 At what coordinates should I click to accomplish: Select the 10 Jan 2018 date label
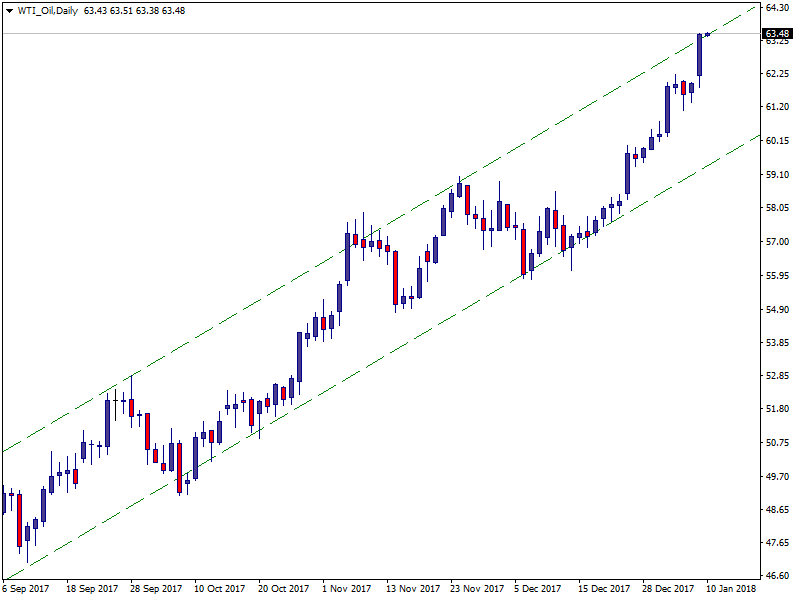pos(731,589)
